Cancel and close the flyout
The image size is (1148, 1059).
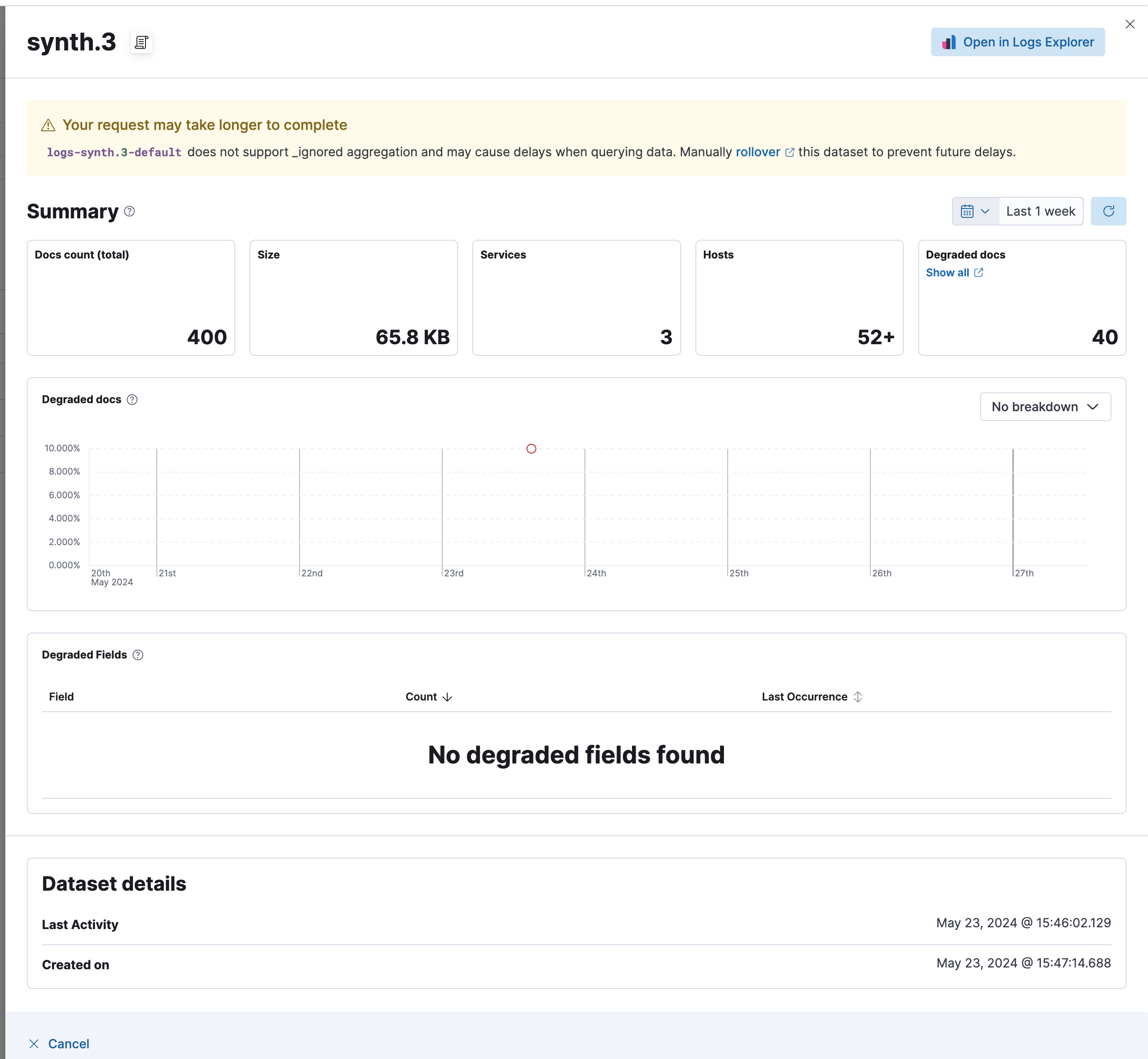click(59, 1043)
